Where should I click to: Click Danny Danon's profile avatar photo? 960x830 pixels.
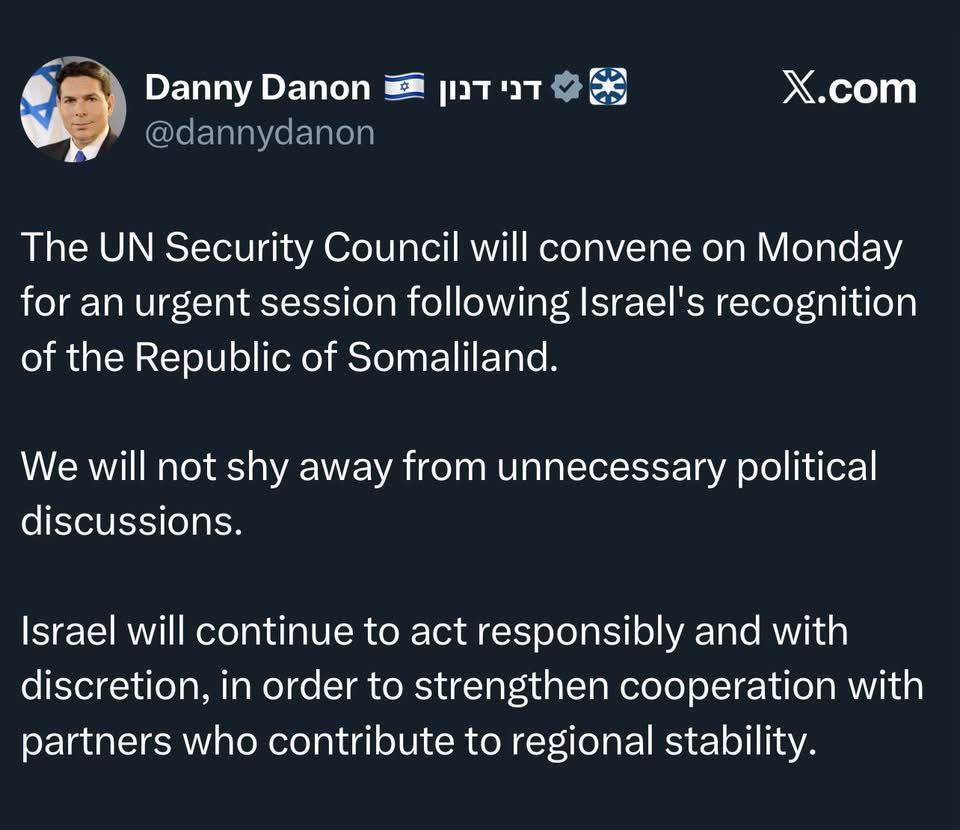[x=73, y=109]
